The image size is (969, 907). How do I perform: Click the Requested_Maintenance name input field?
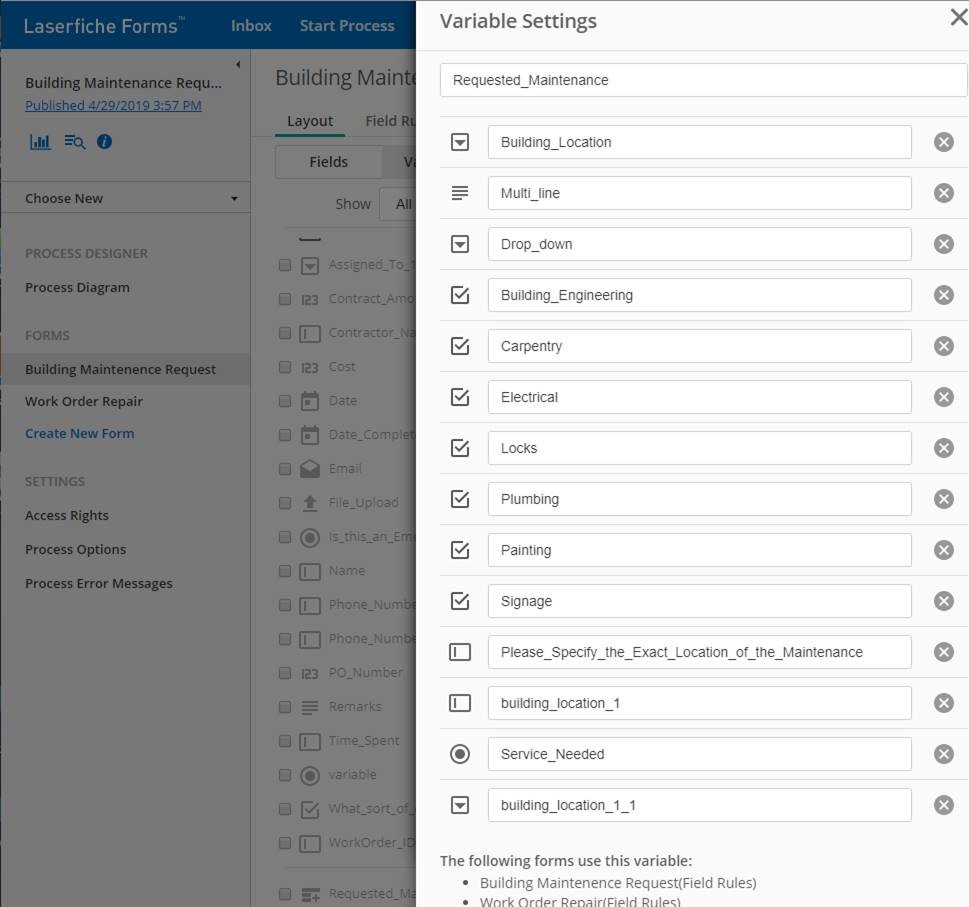click(703, 80)
